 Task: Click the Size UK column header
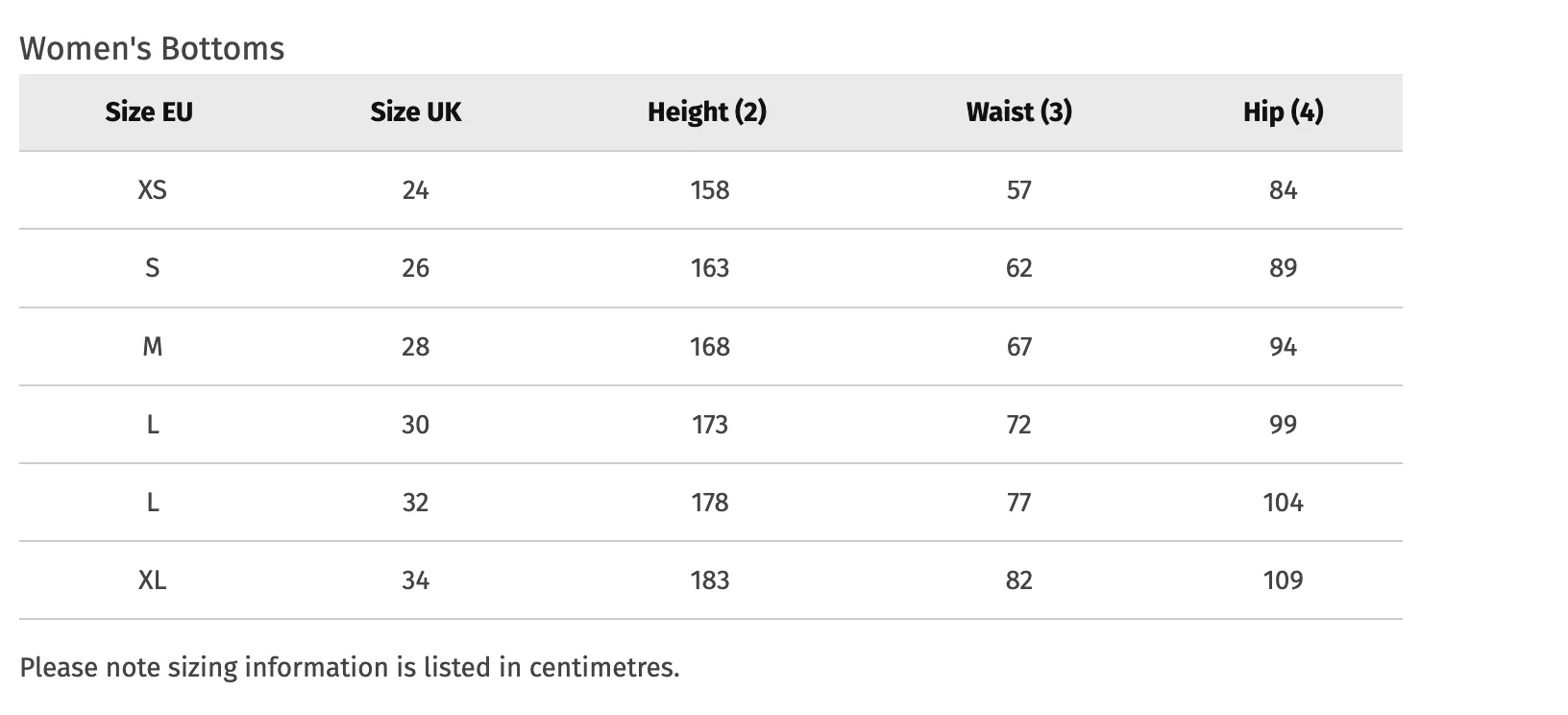coord(416,112)
